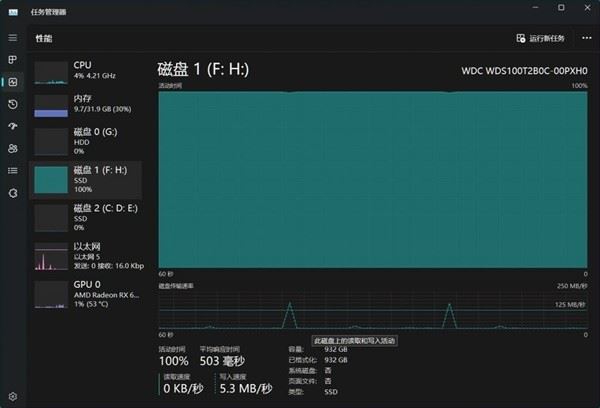The image size is (600, 408).
Task: Click the 已格式化 932 GB value
Action: (336, 360)
